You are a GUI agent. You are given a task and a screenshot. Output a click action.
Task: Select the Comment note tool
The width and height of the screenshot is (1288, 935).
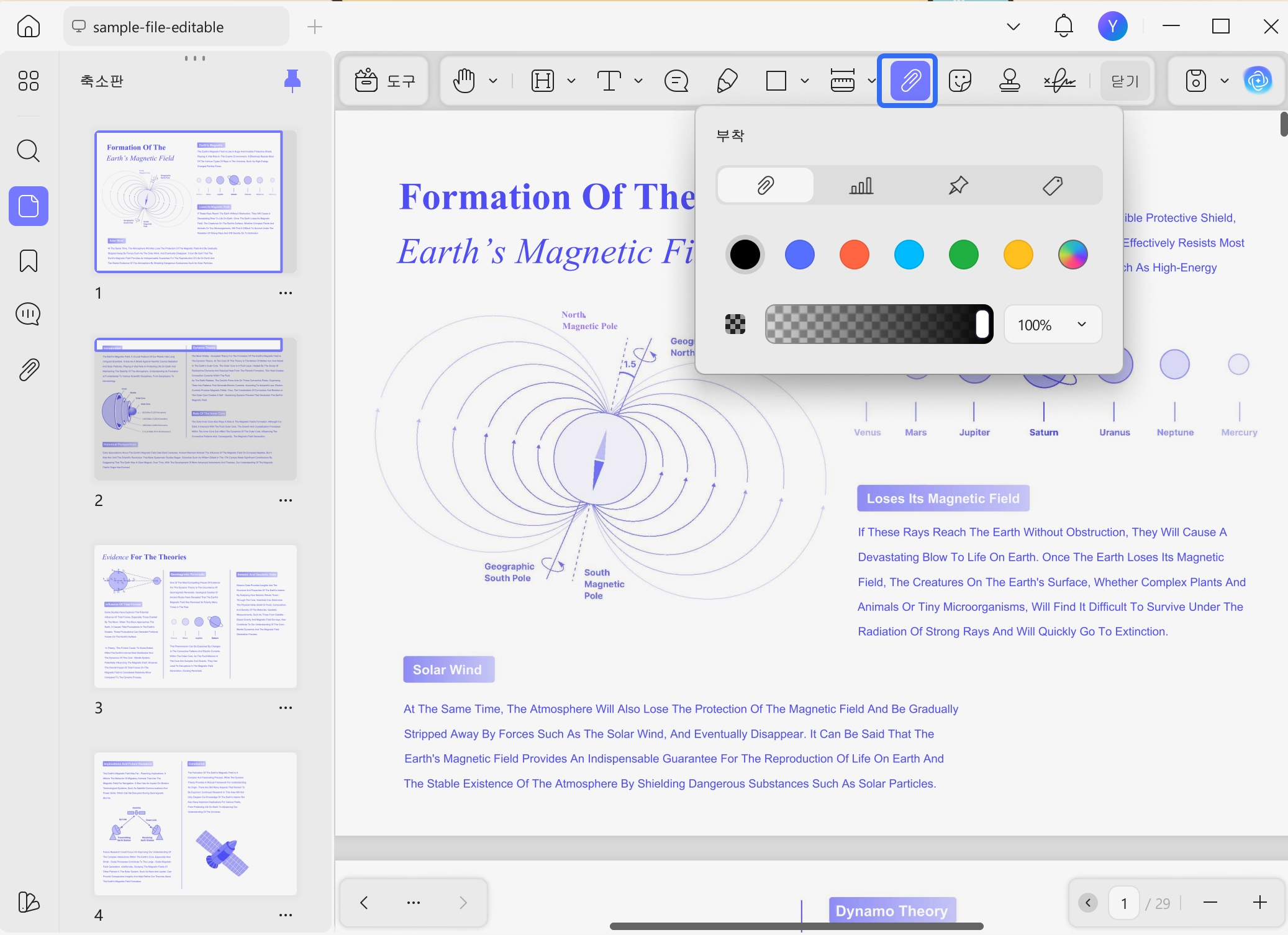coord(676,81)
